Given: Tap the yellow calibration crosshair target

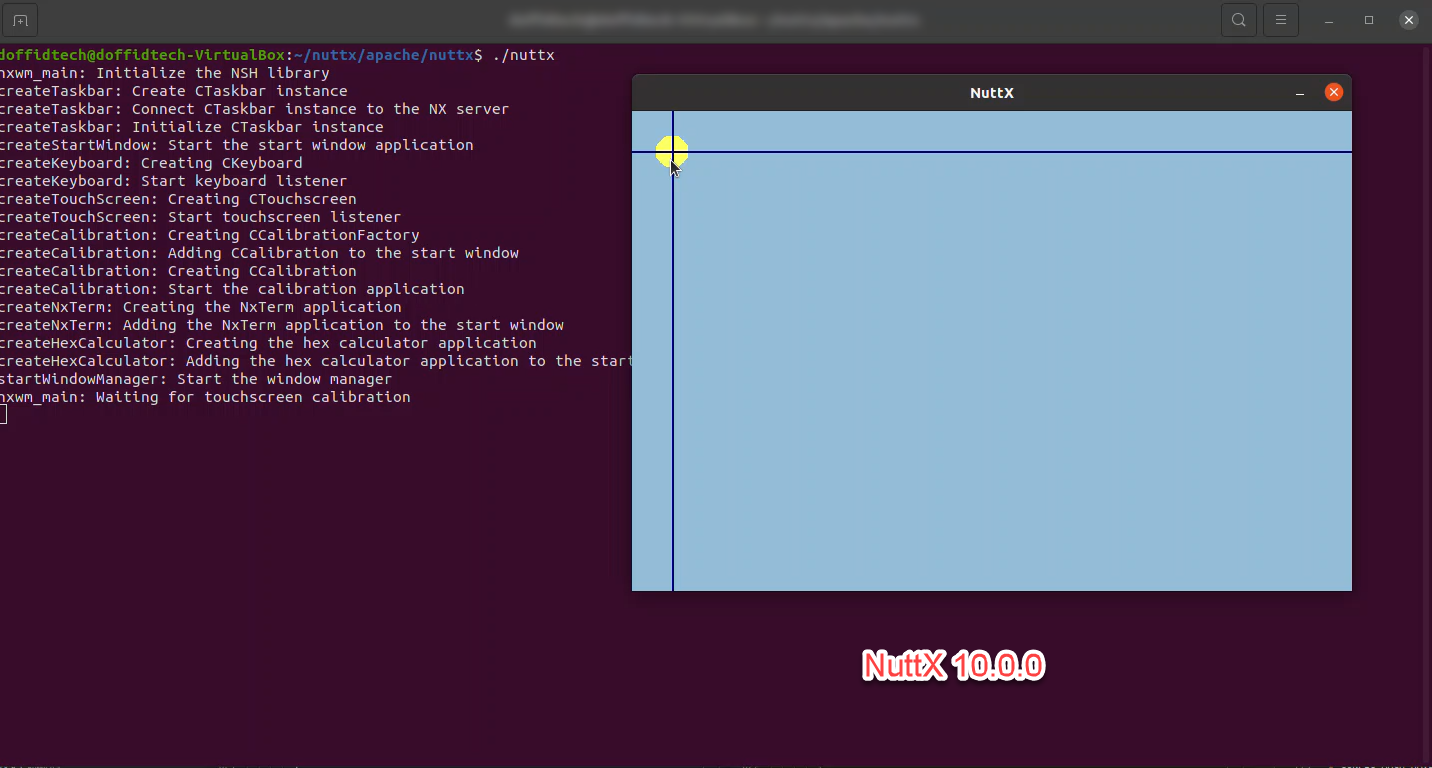Looking at the screenshot, I should (672, 152).
